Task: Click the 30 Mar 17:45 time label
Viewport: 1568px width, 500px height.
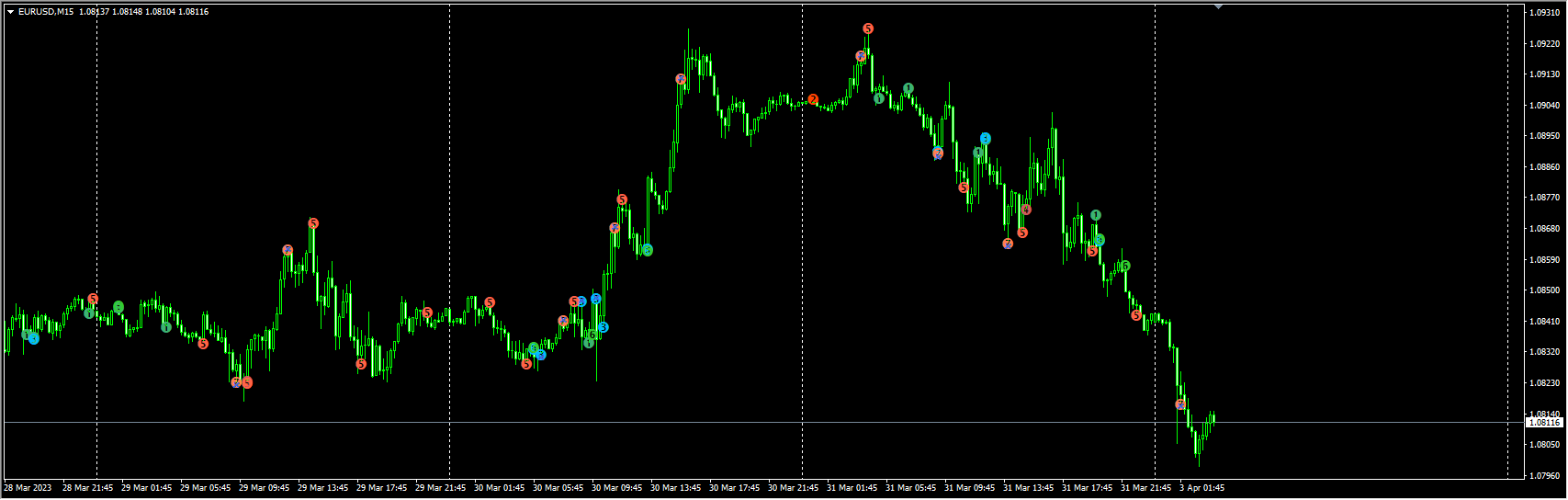Action: point(735,488)
